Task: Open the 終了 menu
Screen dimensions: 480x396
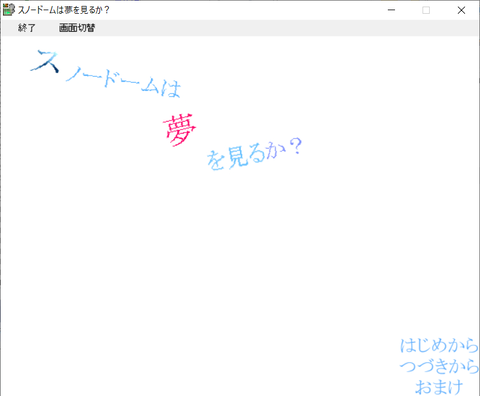Action: pos(27,28)
